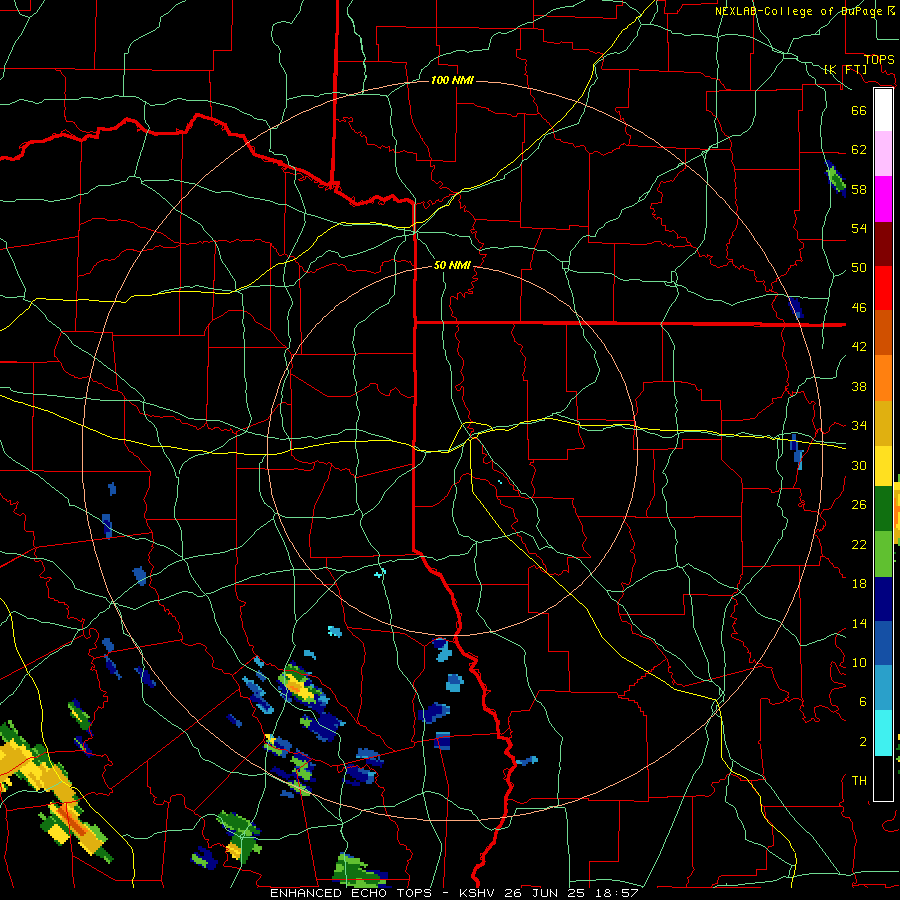Click the "NEXLAB-College of DuPage" caption
The width and height of the screenshot is (900, 900).
(800, 11)
